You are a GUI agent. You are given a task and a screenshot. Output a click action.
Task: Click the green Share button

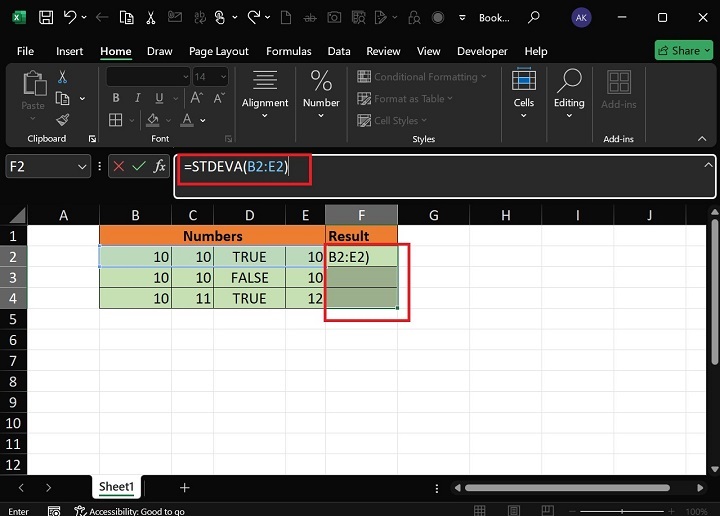[684, 50]
